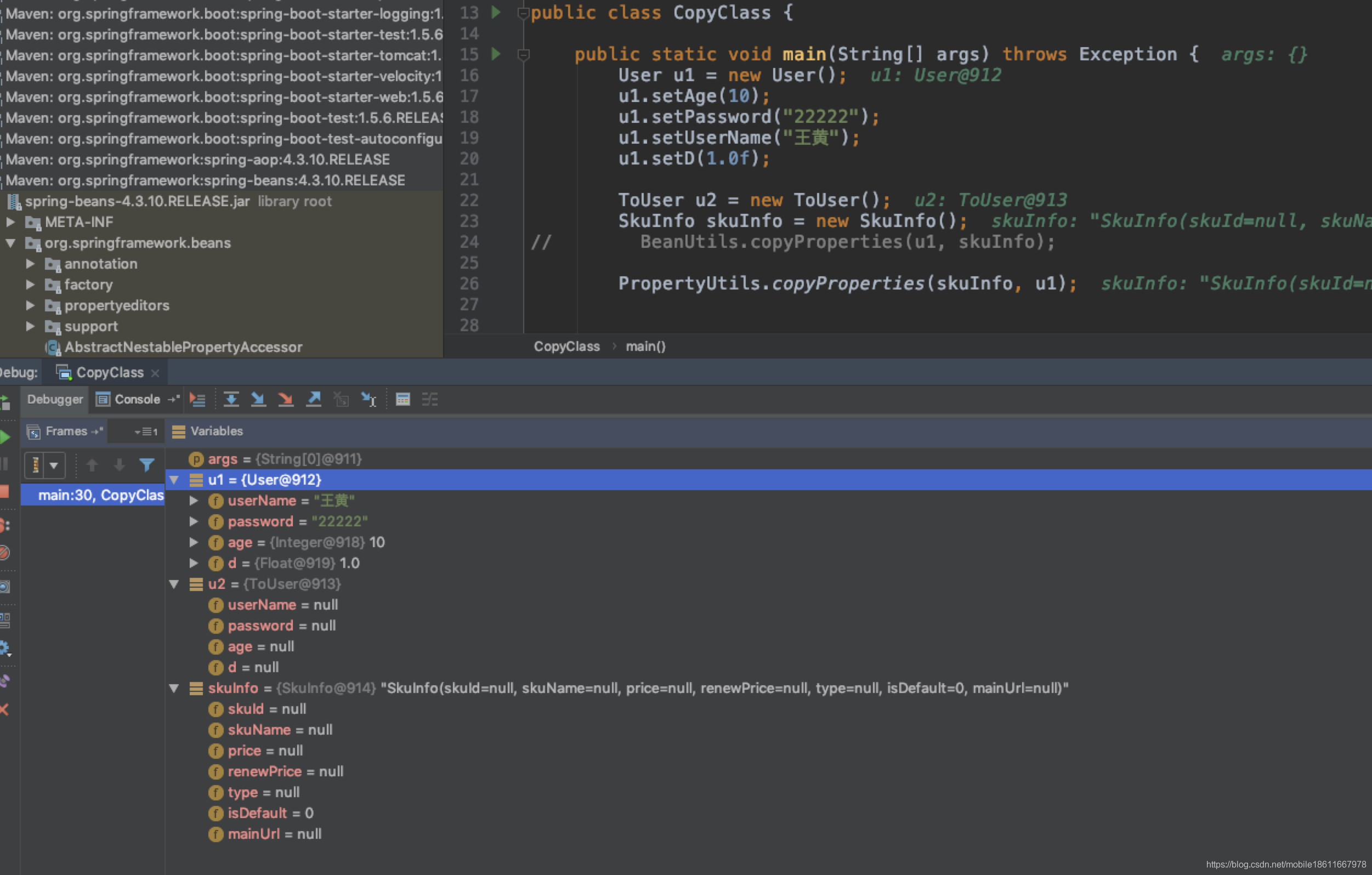
Task: Click the blue Step Into icon
Action: click(258, 399)
